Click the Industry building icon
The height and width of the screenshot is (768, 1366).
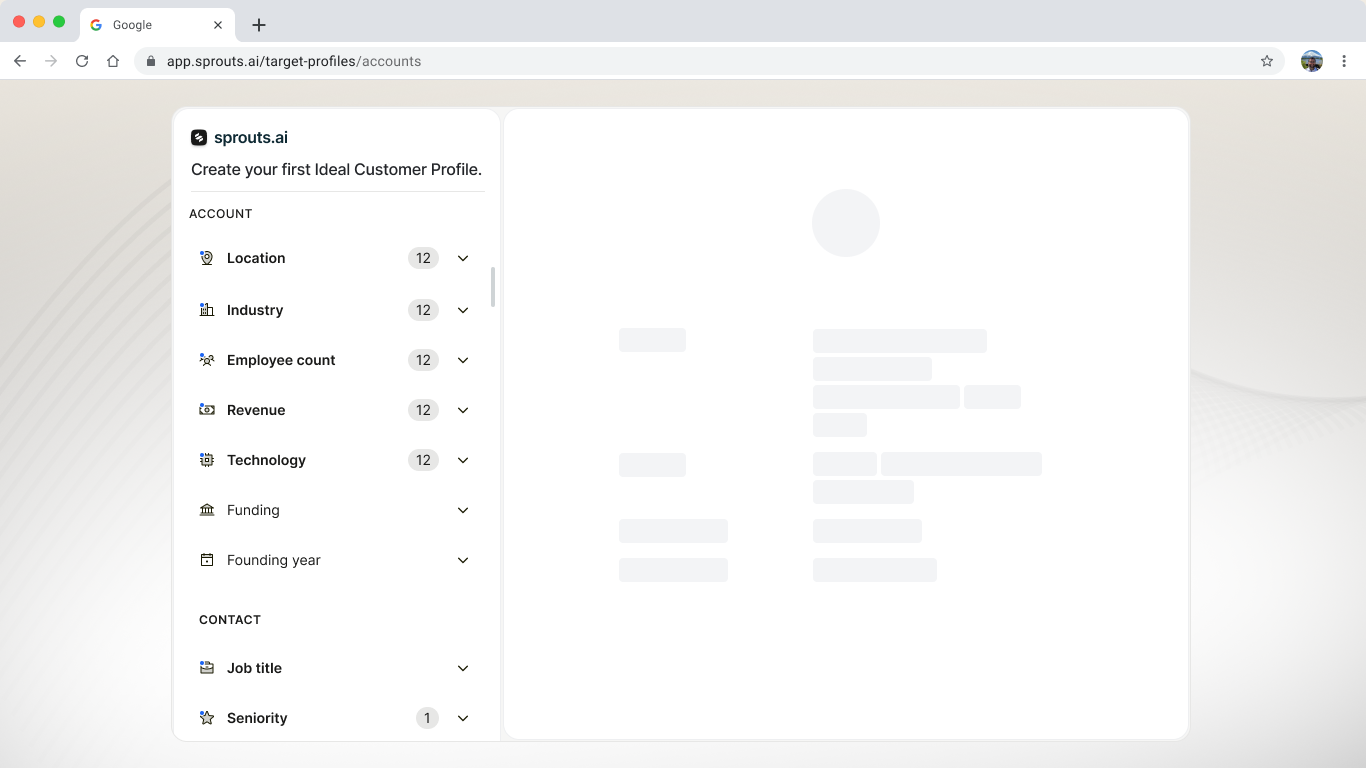point(207,310)
